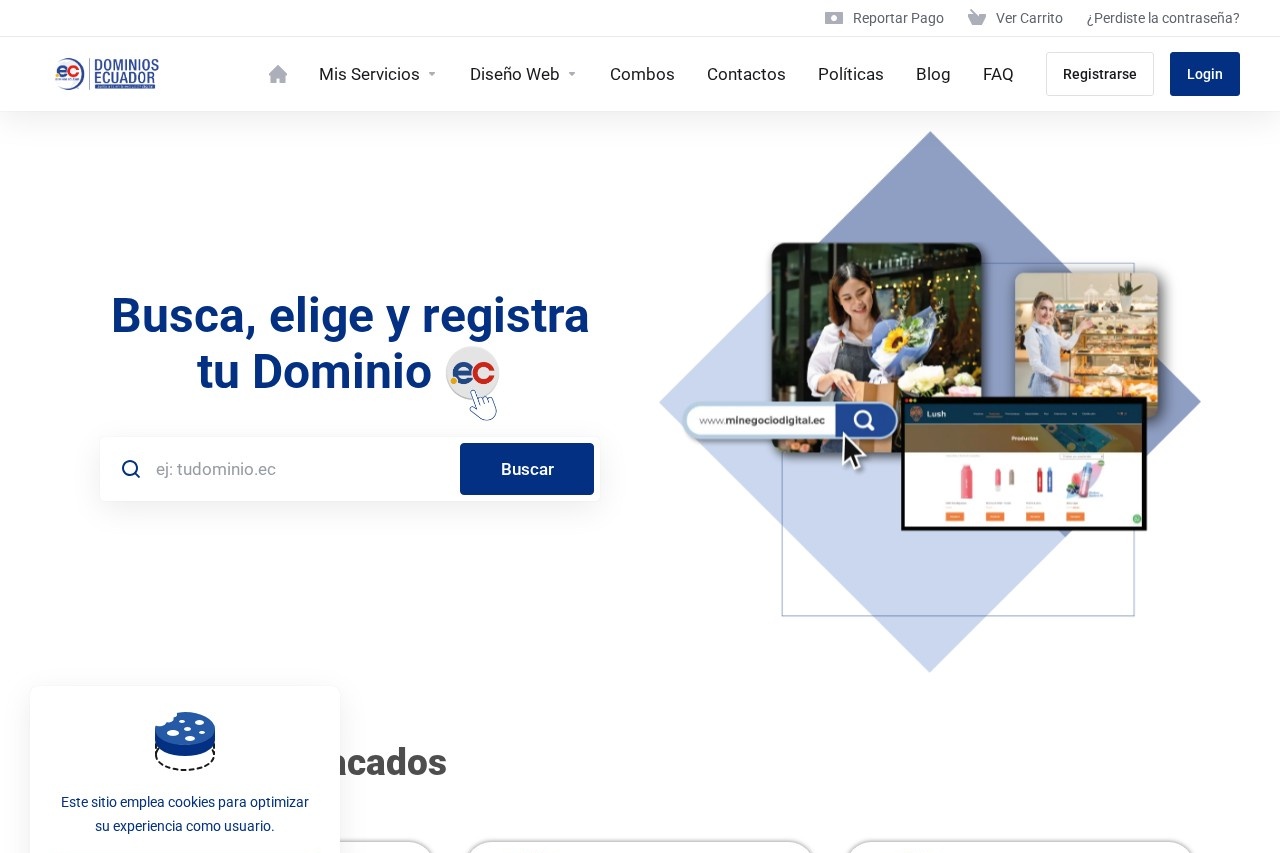Click the .ec domain badge near the headline
Image resolution: width=1280 pixels, height=853 pixels.
point(472,372)
